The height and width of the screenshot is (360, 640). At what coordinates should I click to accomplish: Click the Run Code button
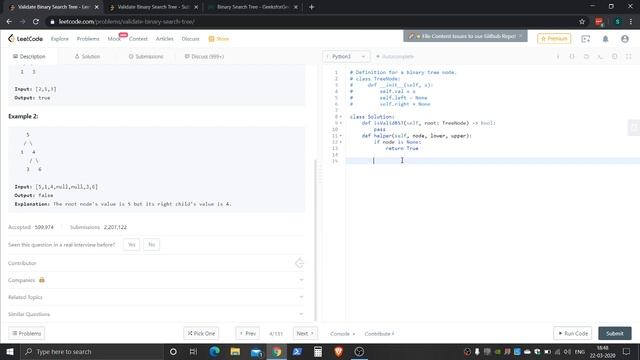tap(573, 333)
